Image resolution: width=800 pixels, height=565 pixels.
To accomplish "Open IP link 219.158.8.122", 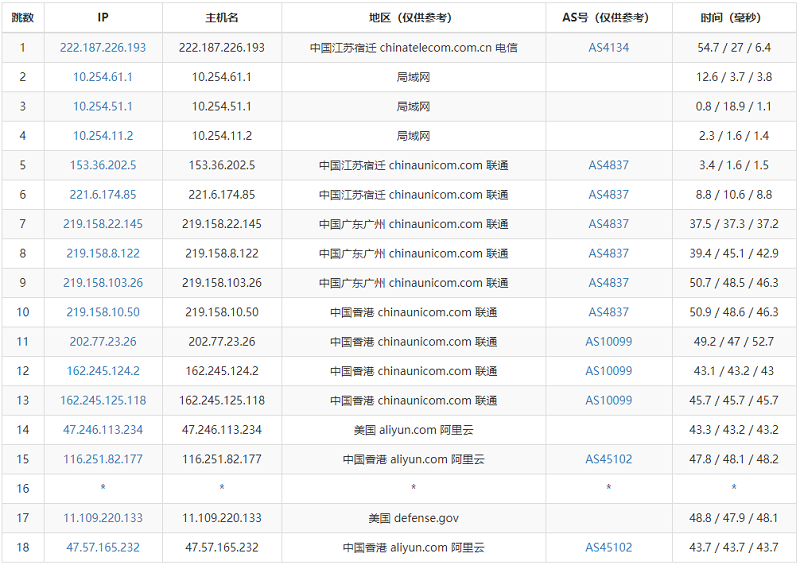I will coord(103,253).
